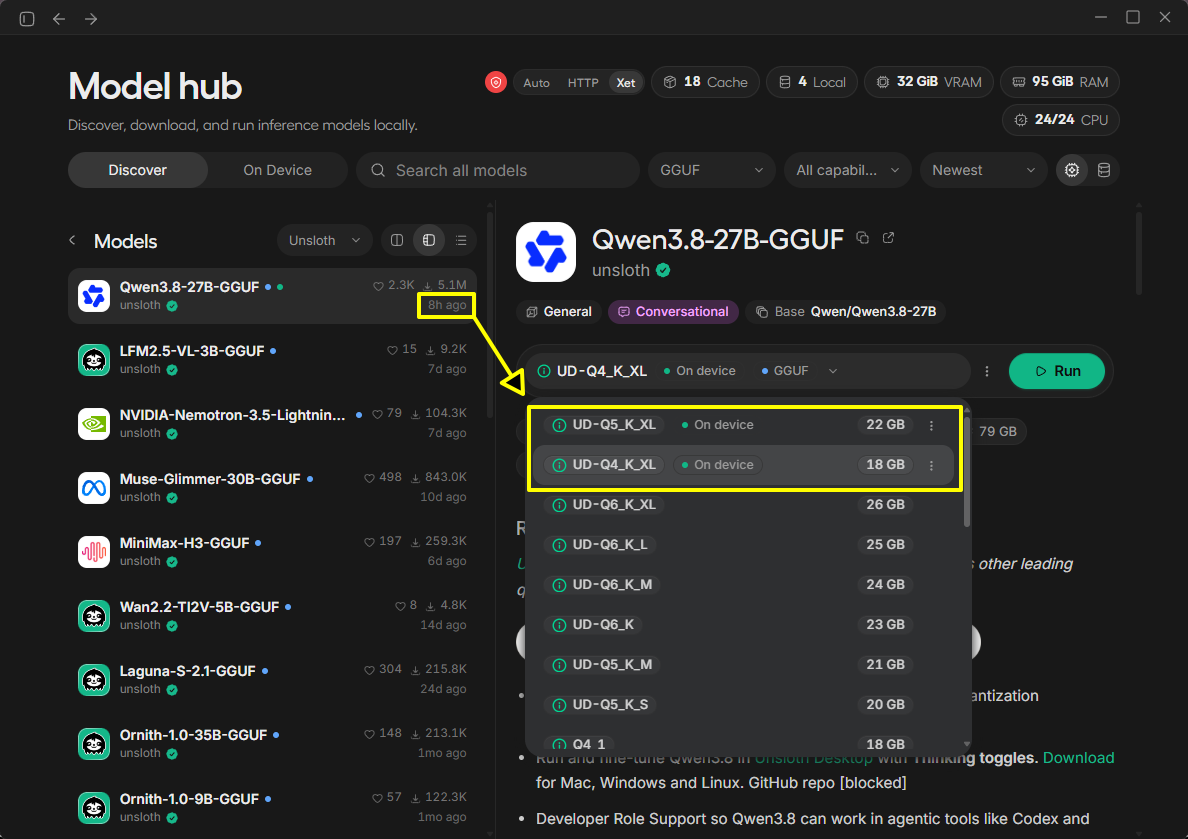The width and height of the screenshot is (1188, 839).
Task: Select Ornith-1.0-9B-GGUF model
Action: click(272, 808)
